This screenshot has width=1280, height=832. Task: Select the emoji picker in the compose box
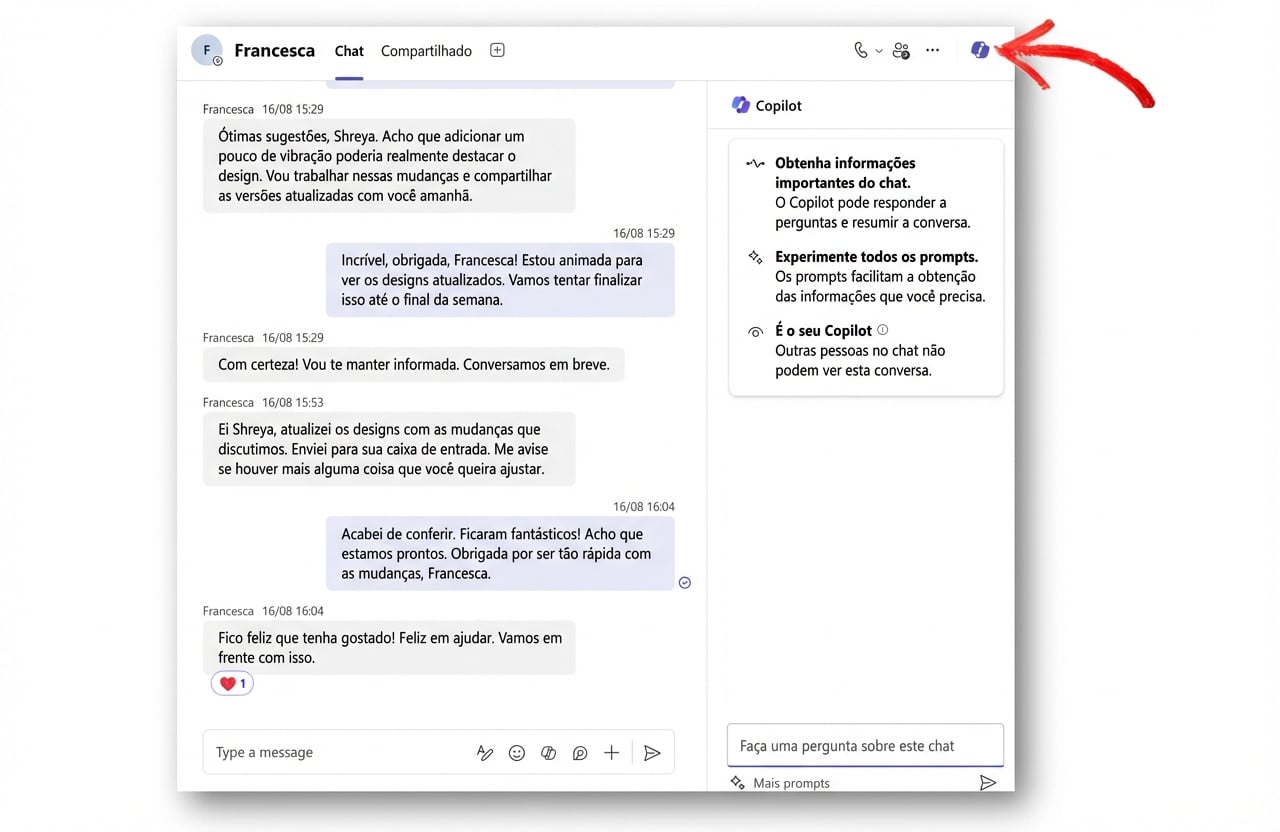517,752
